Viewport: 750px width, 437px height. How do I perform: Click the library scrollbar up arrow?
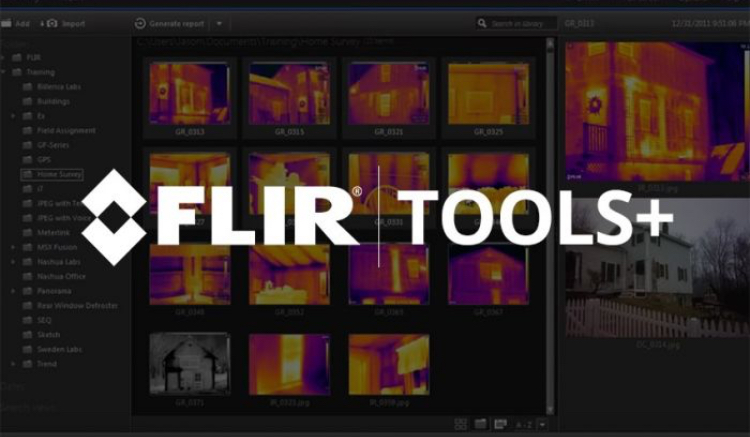pos(550,44)
